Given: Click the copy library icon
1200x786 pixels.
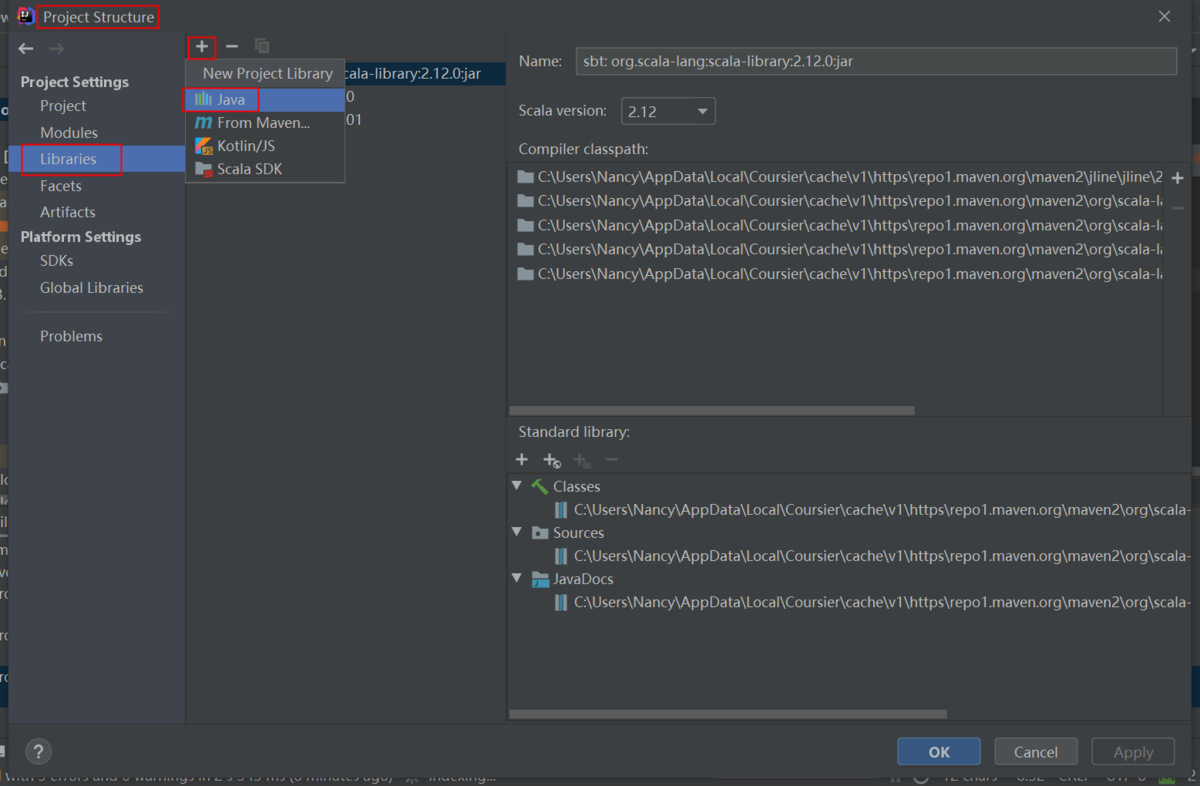Looking at the screenshot, I should [262, 46].
